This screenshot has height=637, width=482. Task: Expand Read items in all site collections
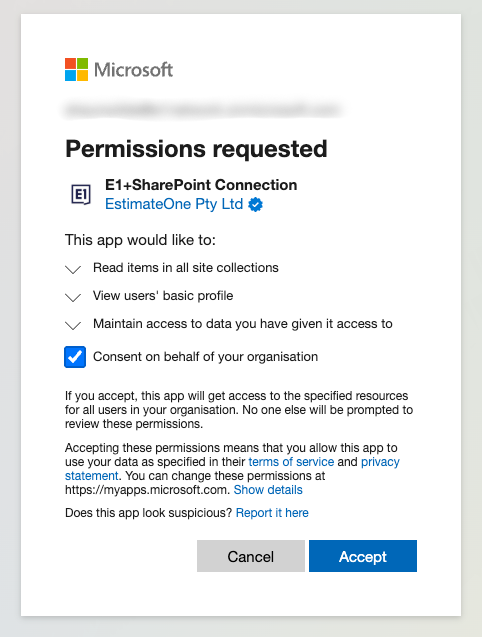point(73,269)
